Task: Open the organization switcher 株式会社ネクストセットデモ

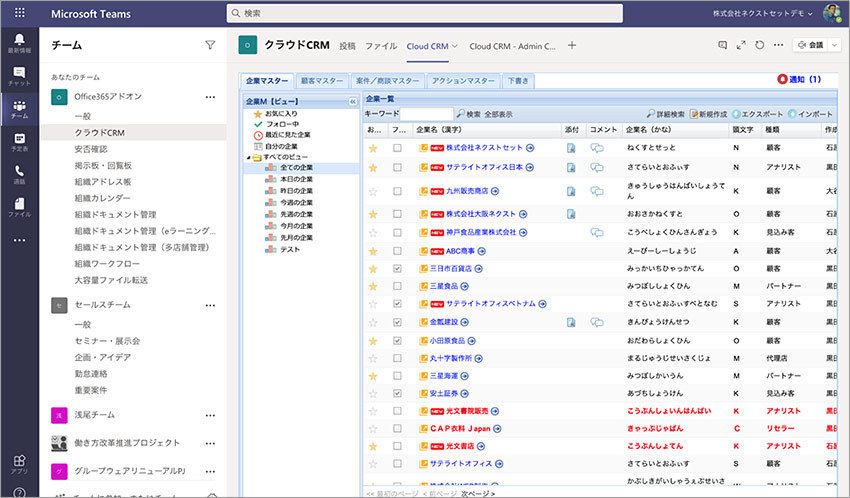Action: [762, 14]
